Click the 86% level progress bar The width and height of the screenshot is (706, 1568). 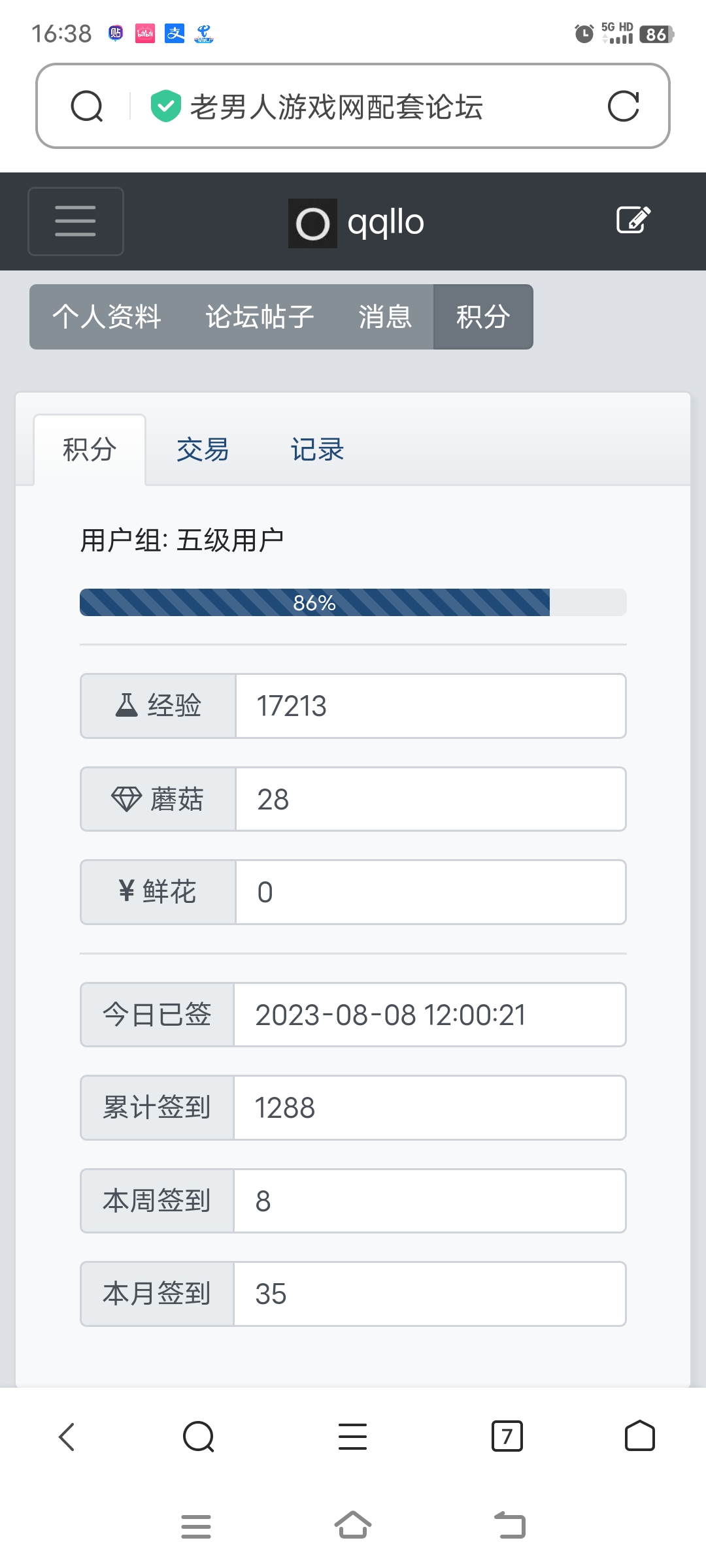point(353,602)
